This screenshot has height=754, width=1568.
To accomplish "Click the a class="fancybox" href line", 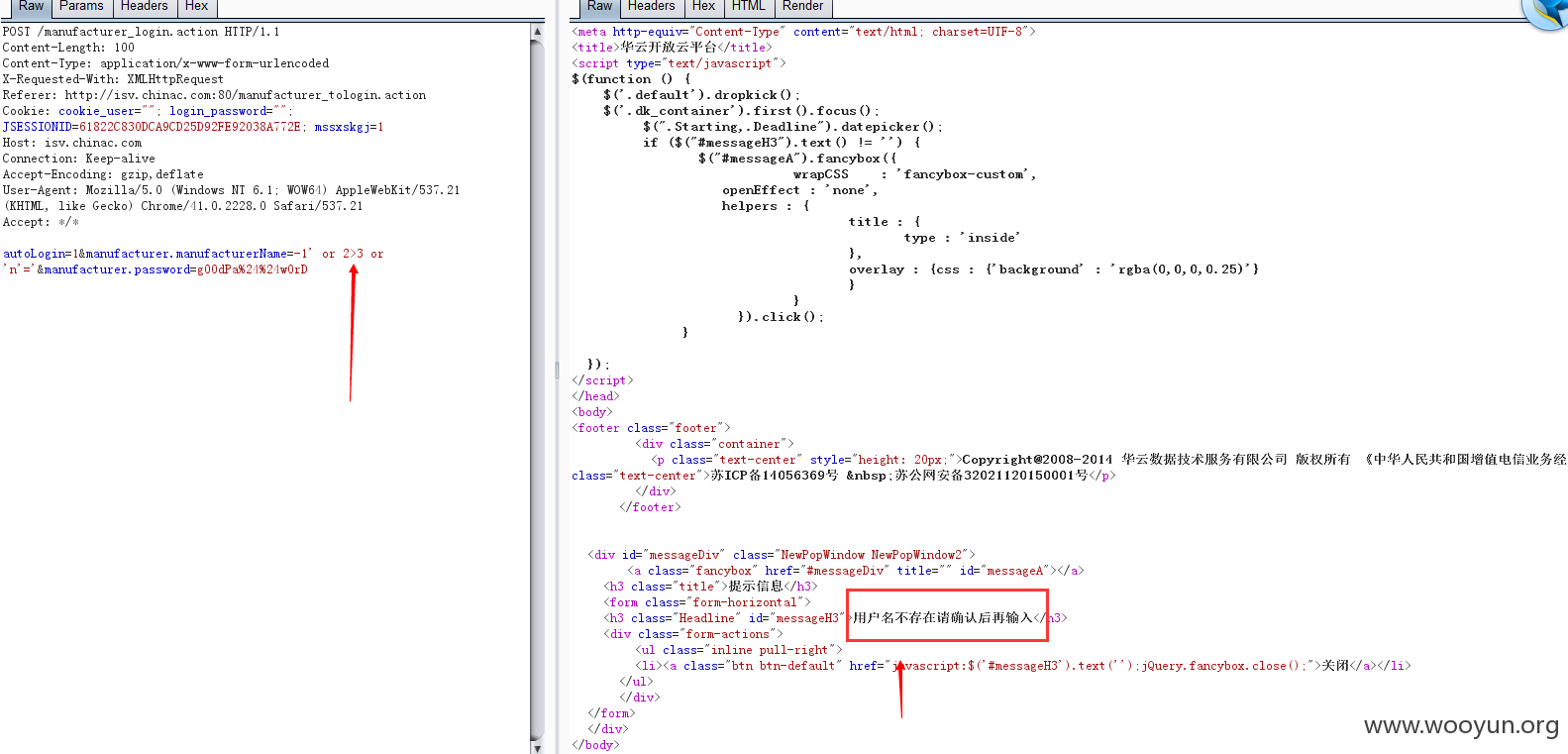I will [x=856, y=571].
